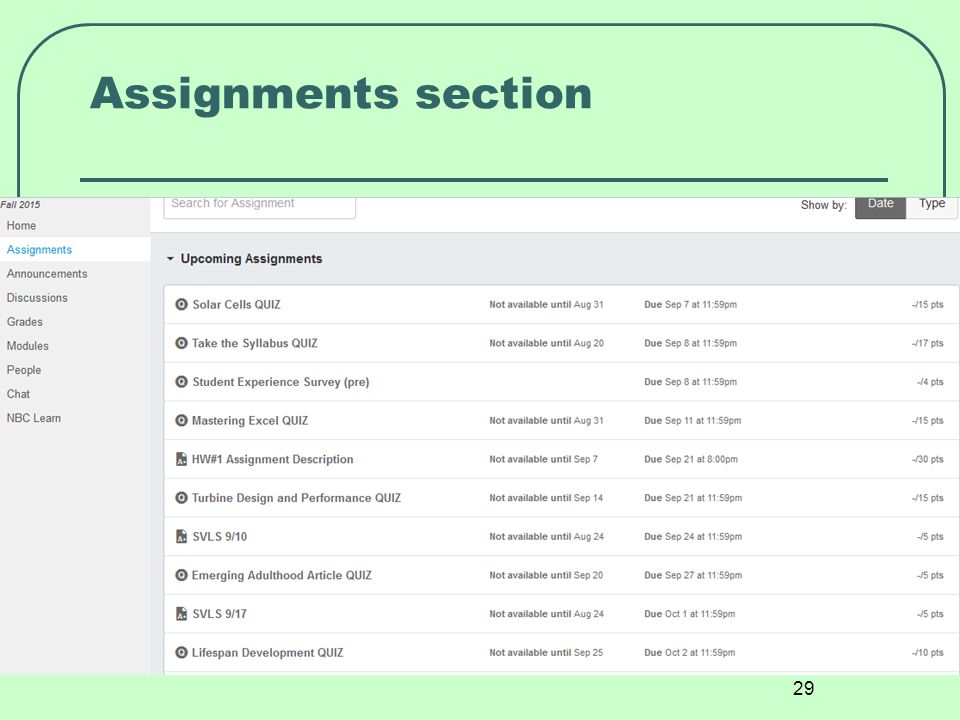
Task: Click the '-/17 pts' points value
Action: pyautogui.click(x=928, y=343)
